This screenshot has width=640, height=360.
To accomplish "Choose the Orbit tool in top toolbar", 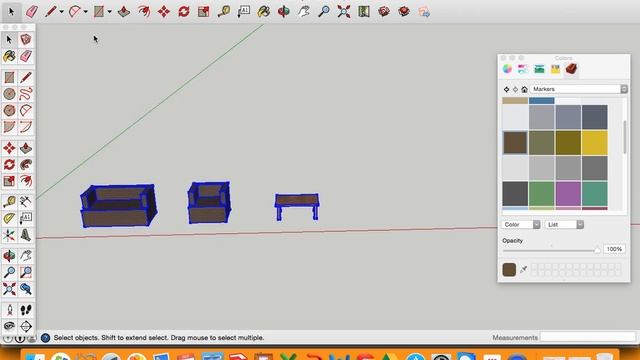I will click(284, 11).
